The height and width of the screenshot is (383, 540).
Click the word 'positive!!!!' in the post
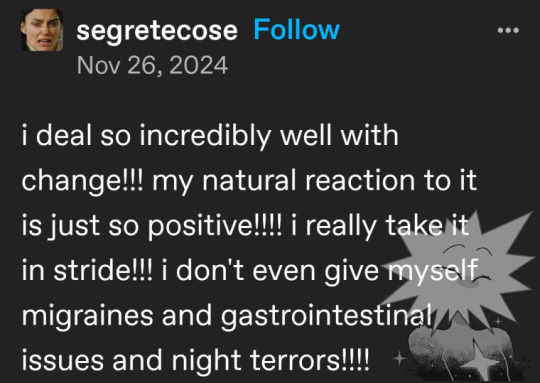(215, 227)
